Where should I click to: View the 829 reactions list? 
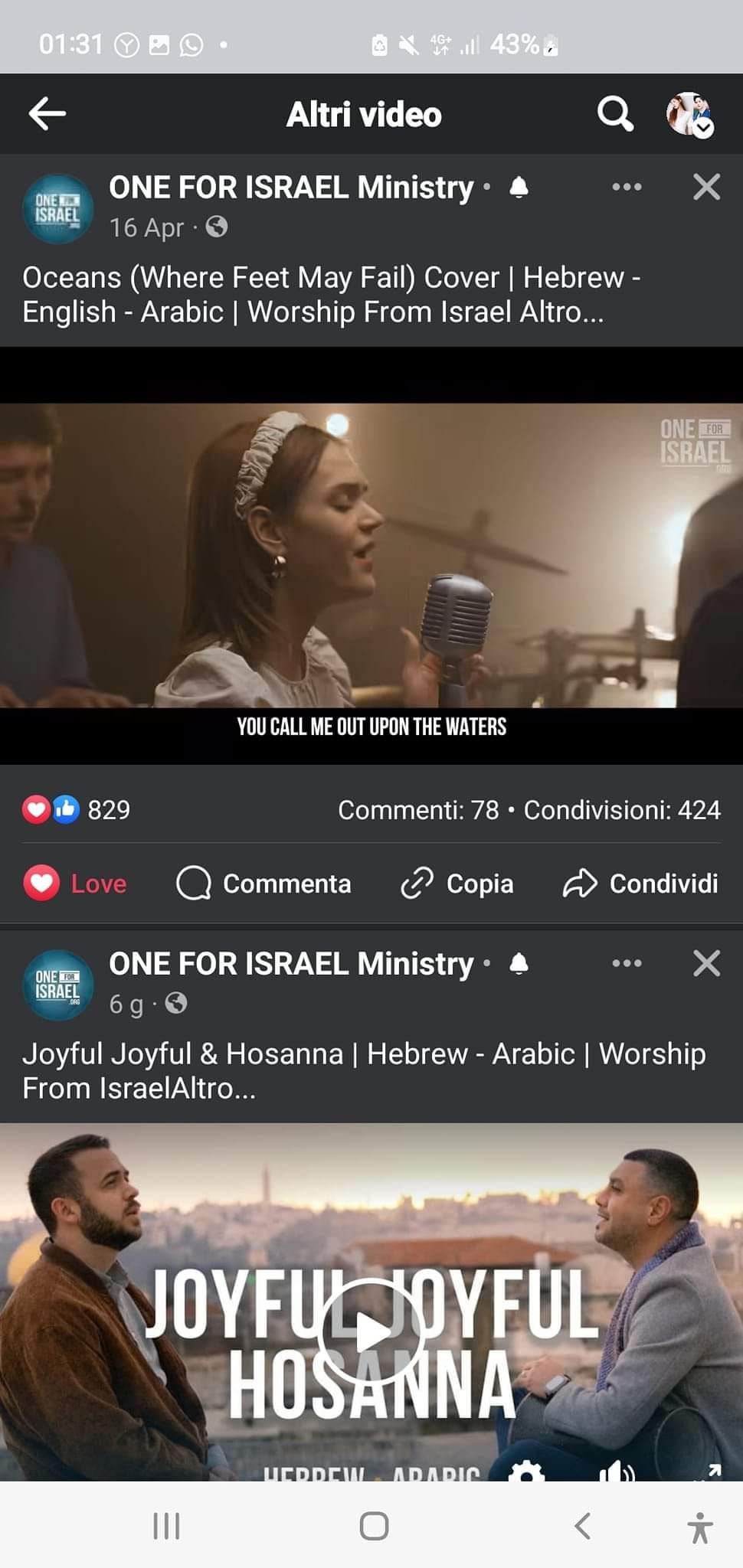coord(77,810)
